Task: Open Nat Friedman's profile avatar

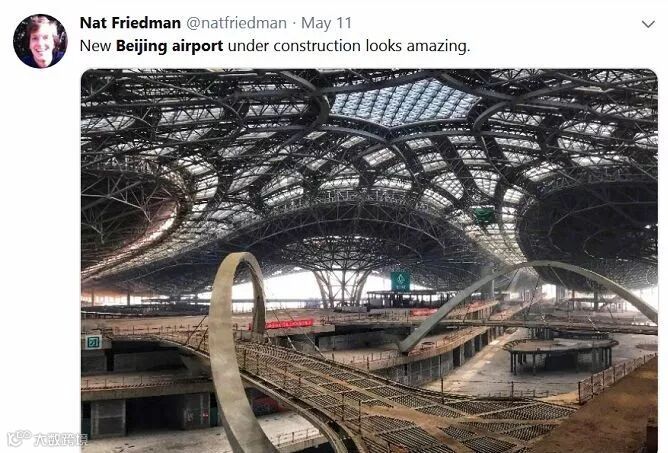Action: pyautogui.click(x=40, y=41)
